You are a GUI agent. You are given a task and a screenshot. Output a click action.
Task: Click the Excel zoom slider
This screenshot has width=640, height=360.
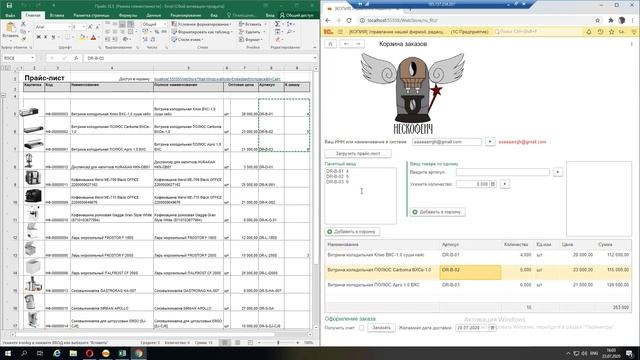tap(278, 343)
